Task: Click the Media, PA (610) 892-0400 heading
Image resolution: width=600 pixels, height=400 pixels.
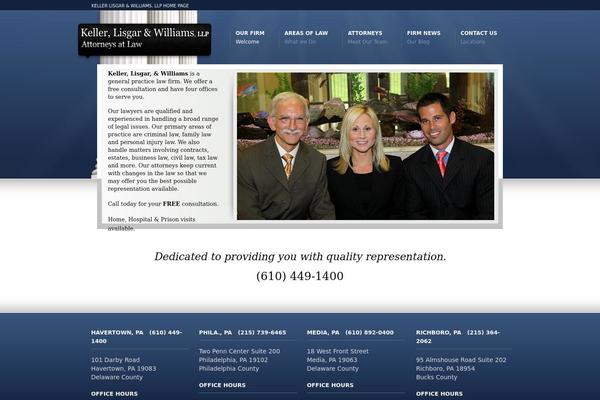Action: 350,332
